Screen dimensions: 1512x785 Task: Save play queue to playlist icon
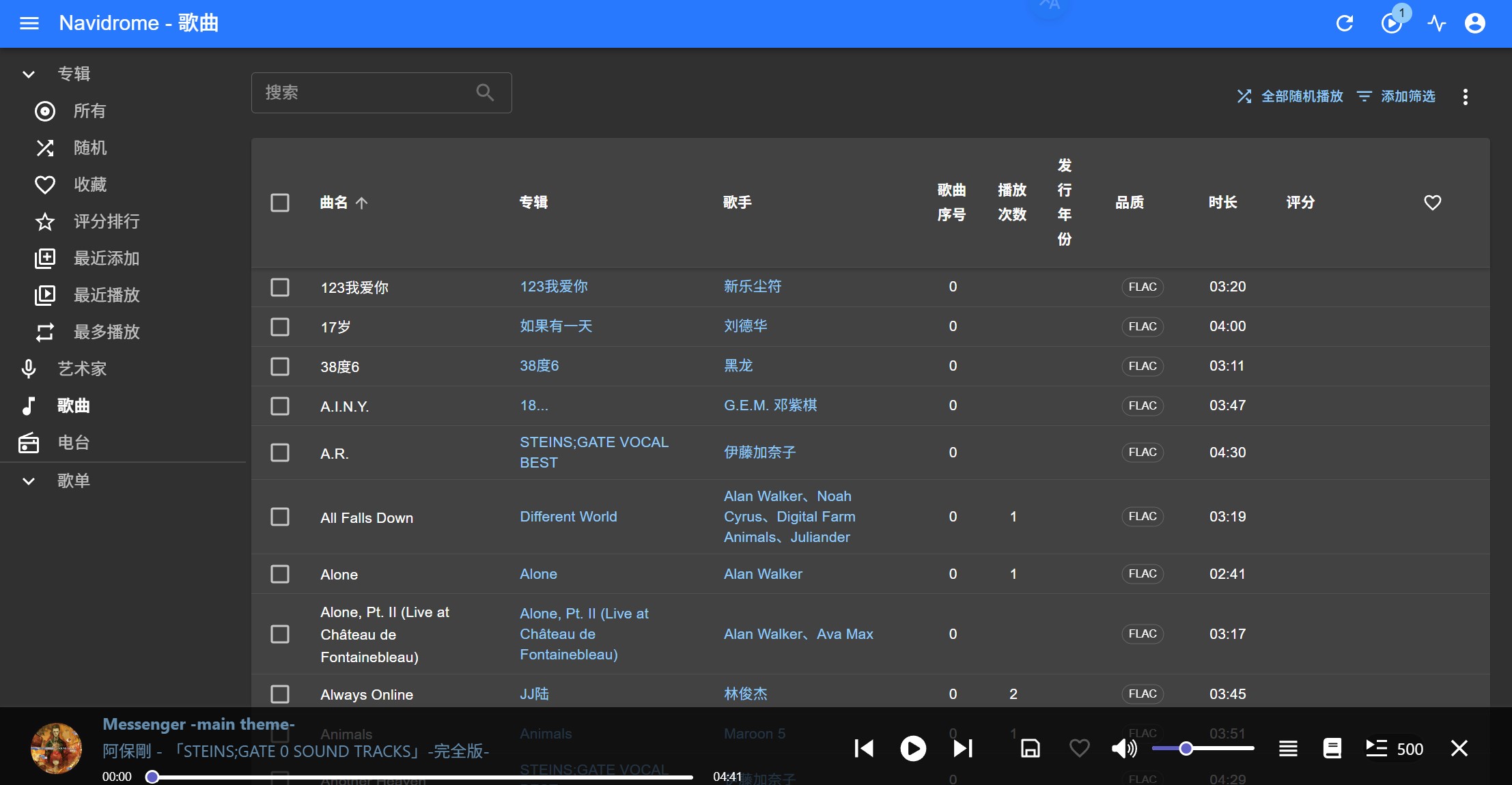(1030, 749)
